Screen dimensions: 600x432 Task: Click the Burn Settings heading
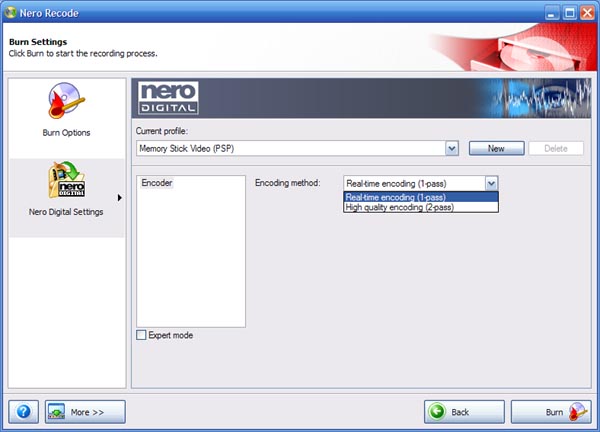click(x=38, y=42)
